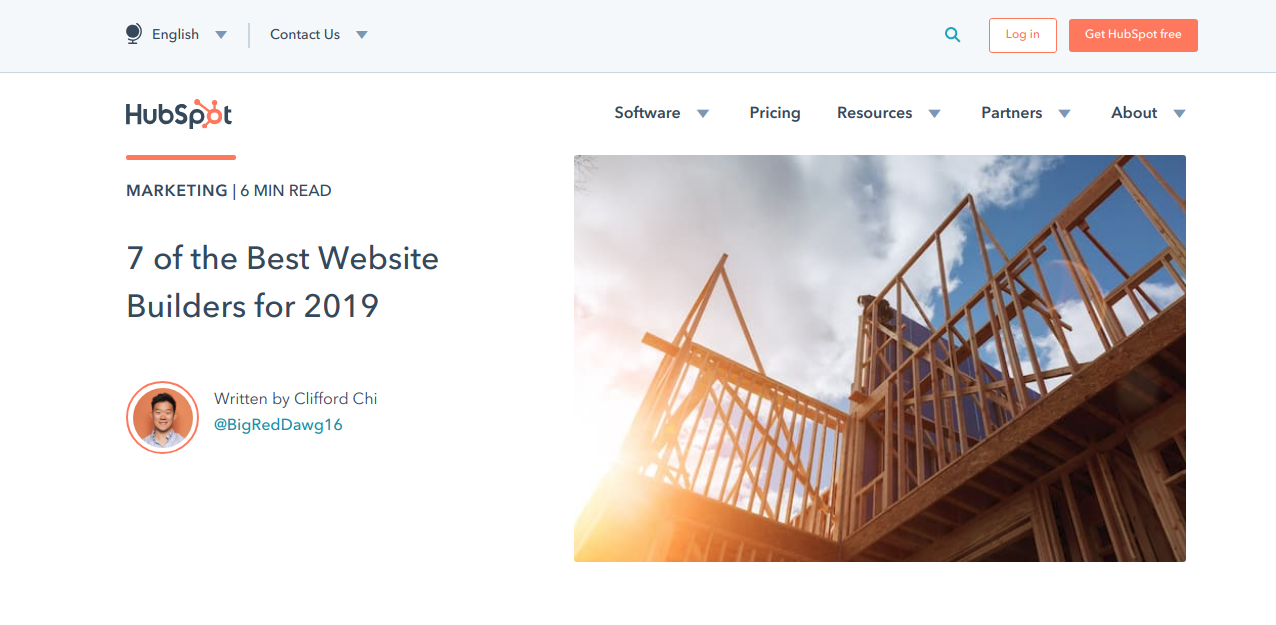Open the About menu
Screen dimensions: 1276x625
pyautogui.click(x=1134, y=113)
